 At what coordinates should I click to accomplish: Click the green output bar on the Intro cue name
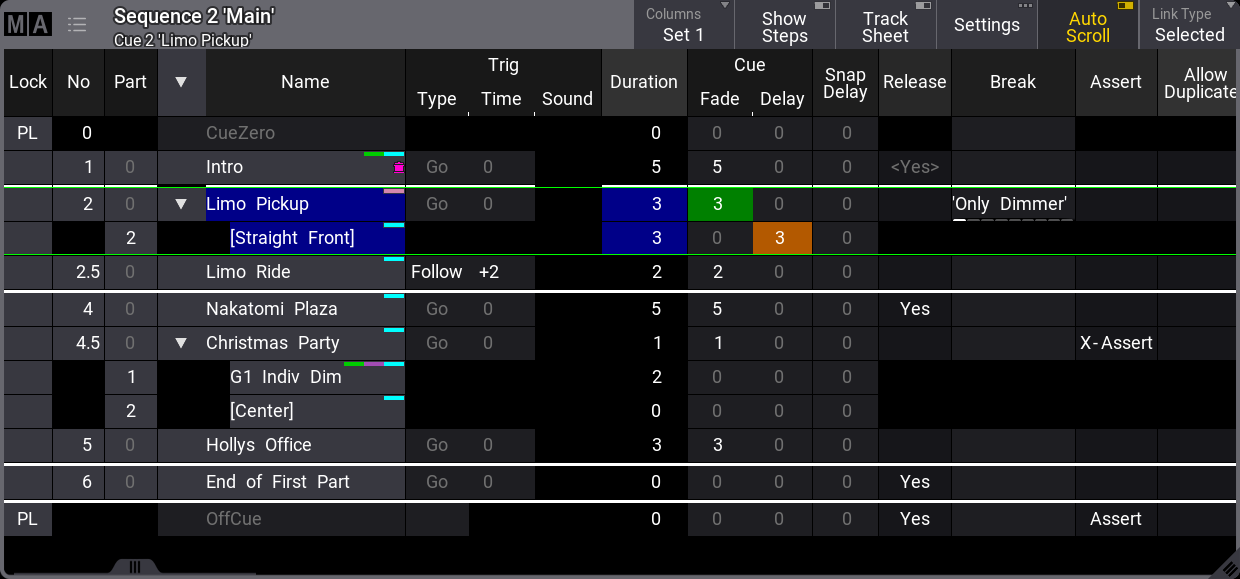(375, 154)
